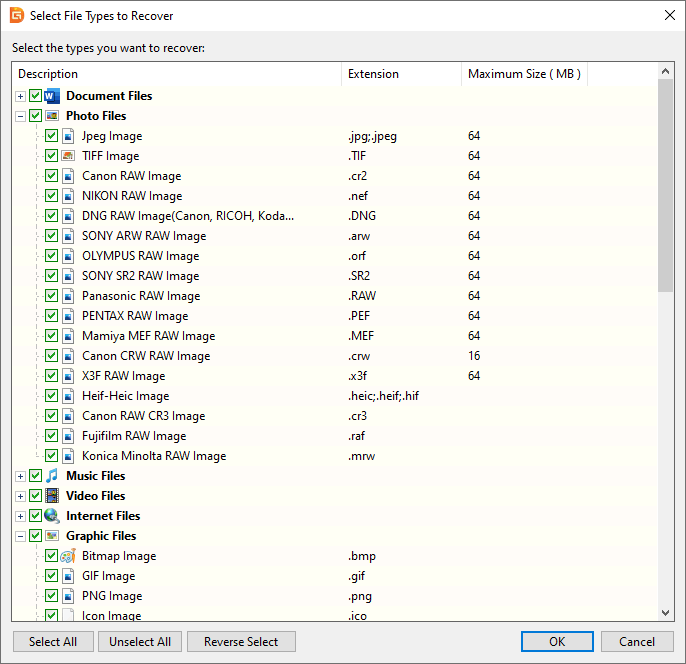
Task: Click the music note icon for Music Files
Action: click(x=52, y=476)
